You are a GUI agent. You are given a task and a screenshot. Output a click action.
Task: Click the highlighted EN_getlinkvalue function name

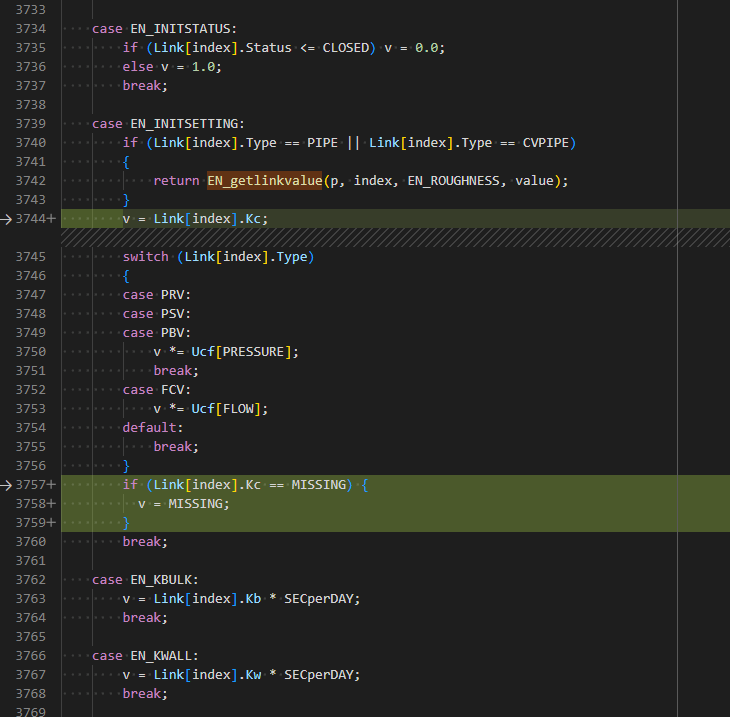pos(264,181)
